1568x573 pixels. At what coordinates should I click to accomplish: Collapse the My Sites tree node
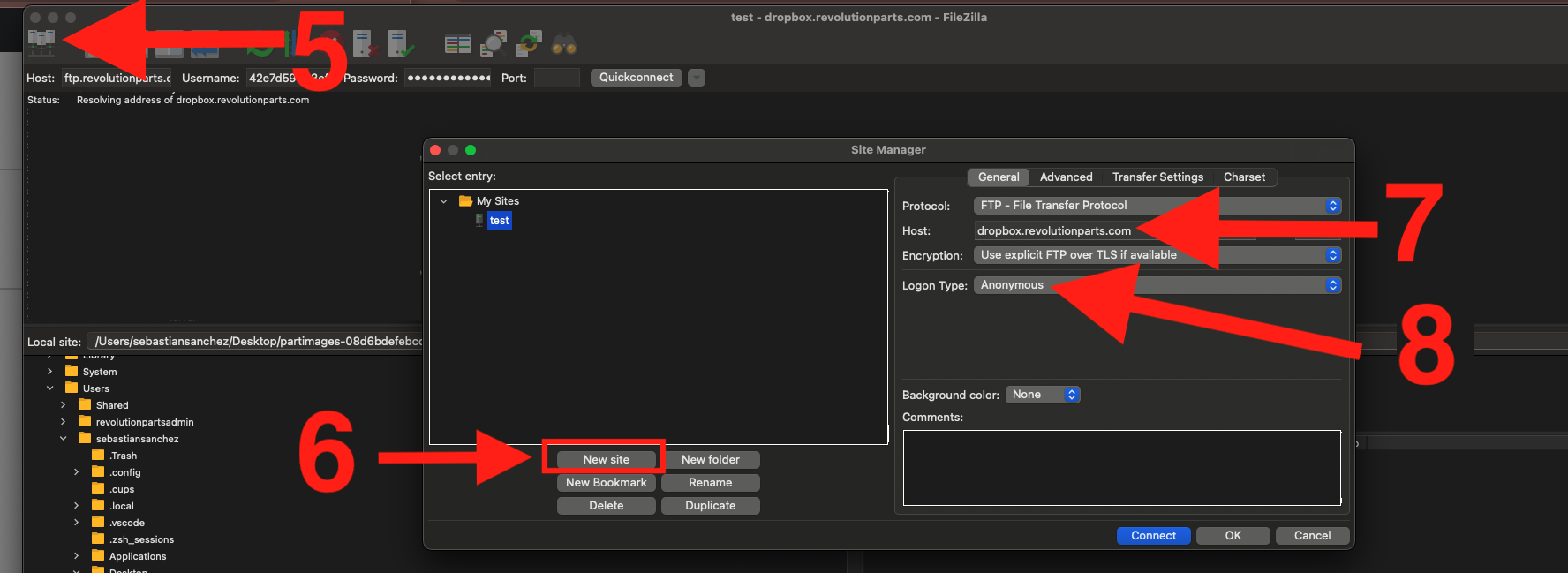point(444,201)
